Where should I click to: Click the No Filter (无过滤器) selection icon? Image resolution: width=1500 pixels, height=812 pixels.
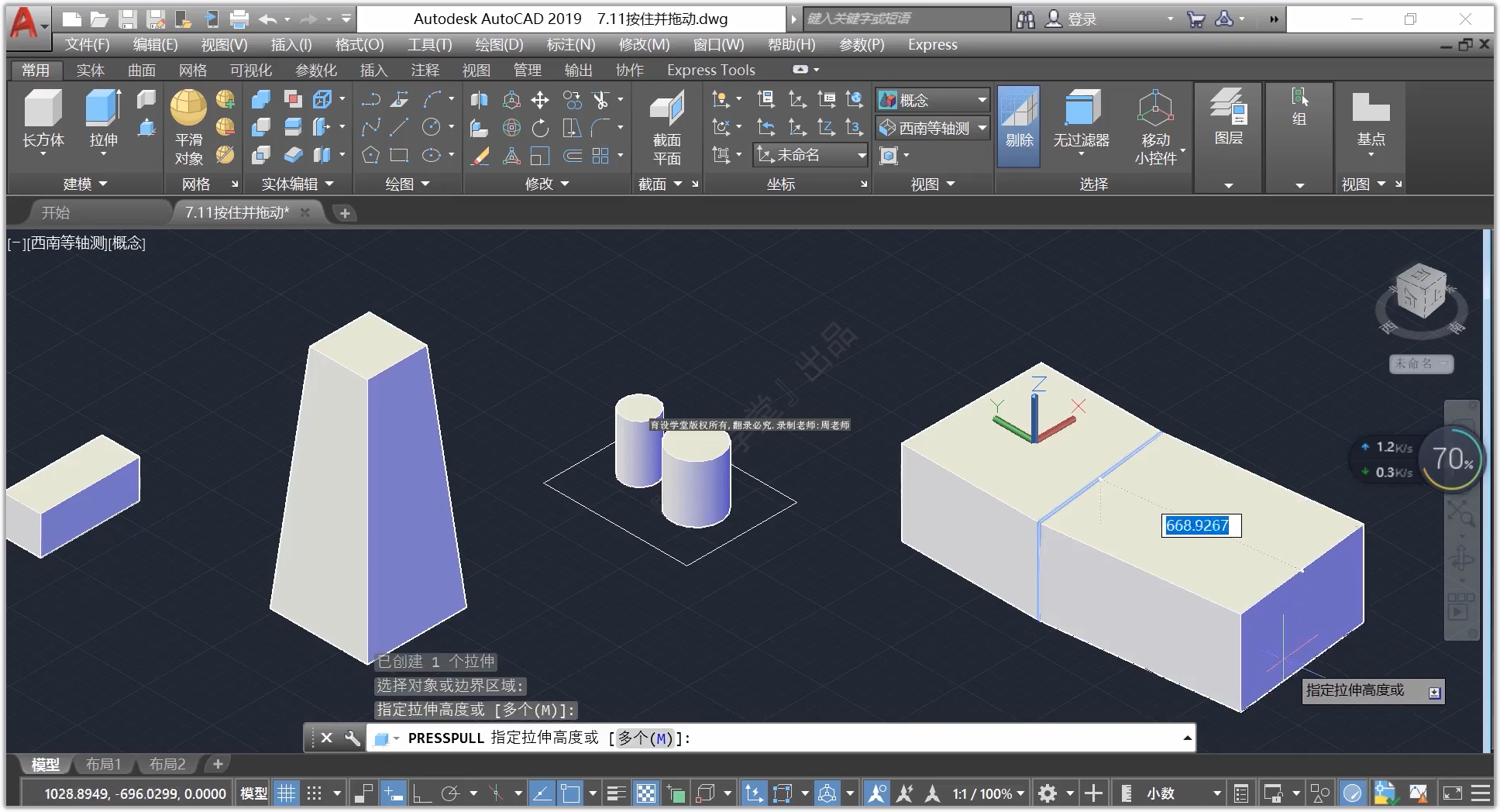(x=1082, y=108)
